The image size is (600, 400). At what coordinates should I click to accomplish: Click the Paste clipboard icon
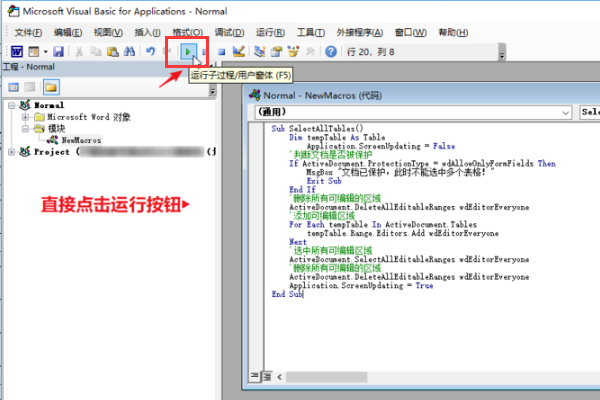[x=112, y=52]
